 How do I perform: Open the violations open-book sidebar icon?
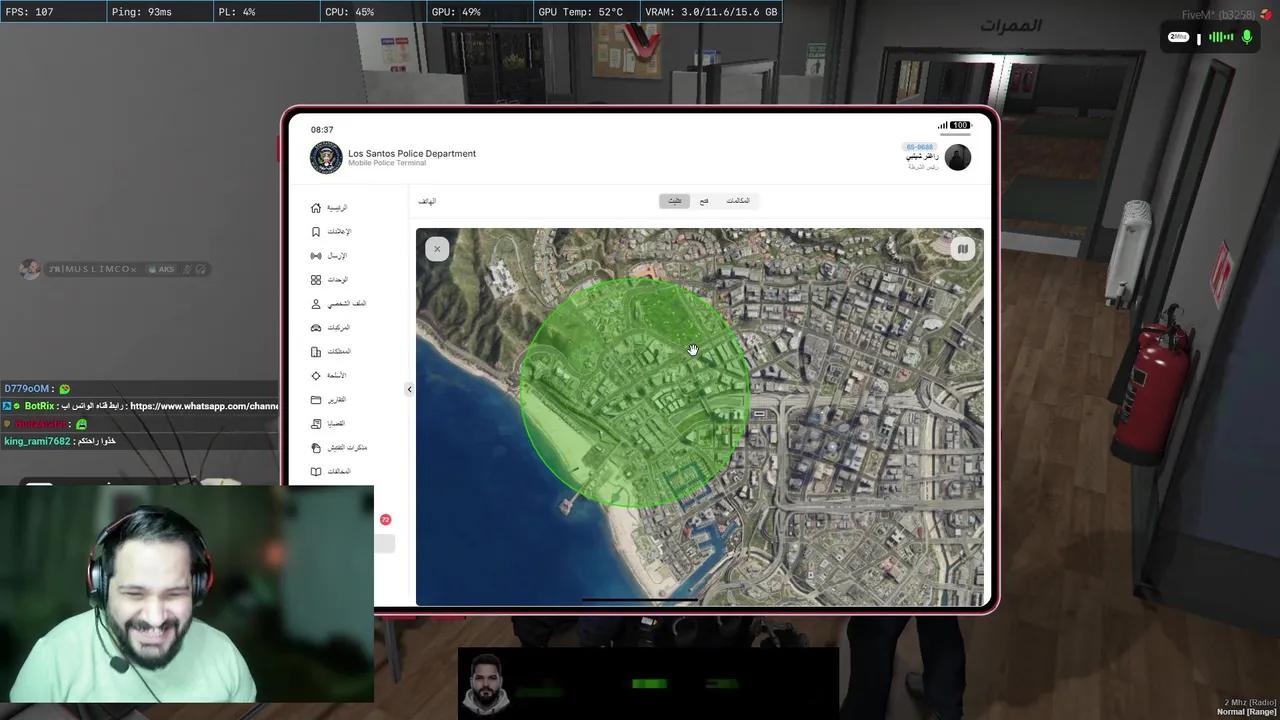click(x=316, y=472)
